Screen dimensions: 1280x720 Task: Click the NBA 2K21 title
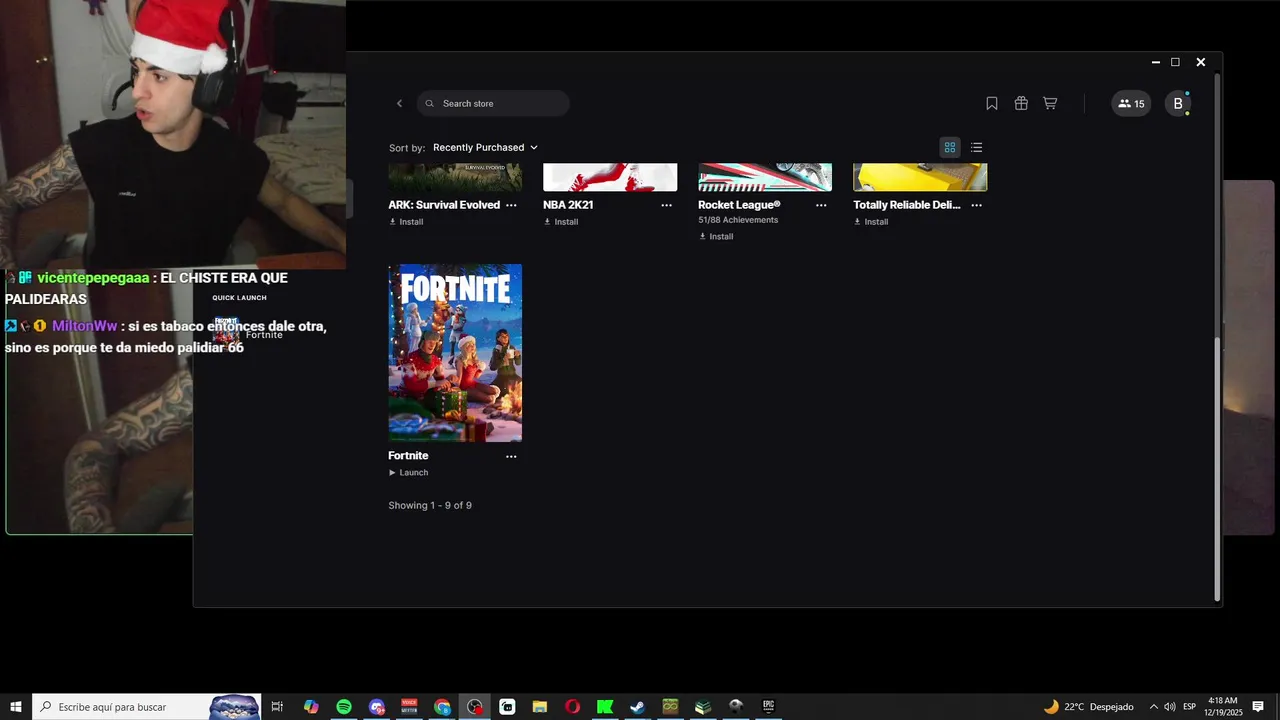tap(568, 205)
